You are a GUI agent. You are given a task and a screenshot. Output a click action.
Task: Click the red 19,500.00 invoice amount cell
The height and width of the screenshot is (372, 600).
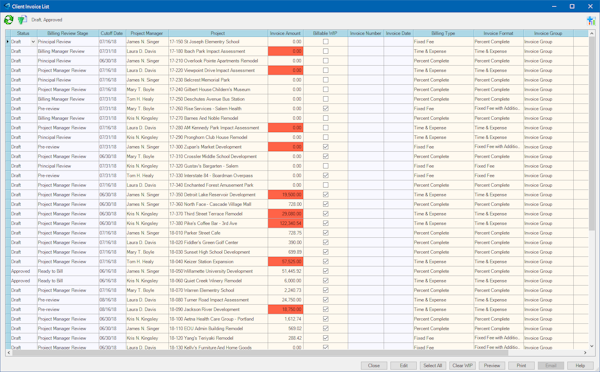(285, 195)
